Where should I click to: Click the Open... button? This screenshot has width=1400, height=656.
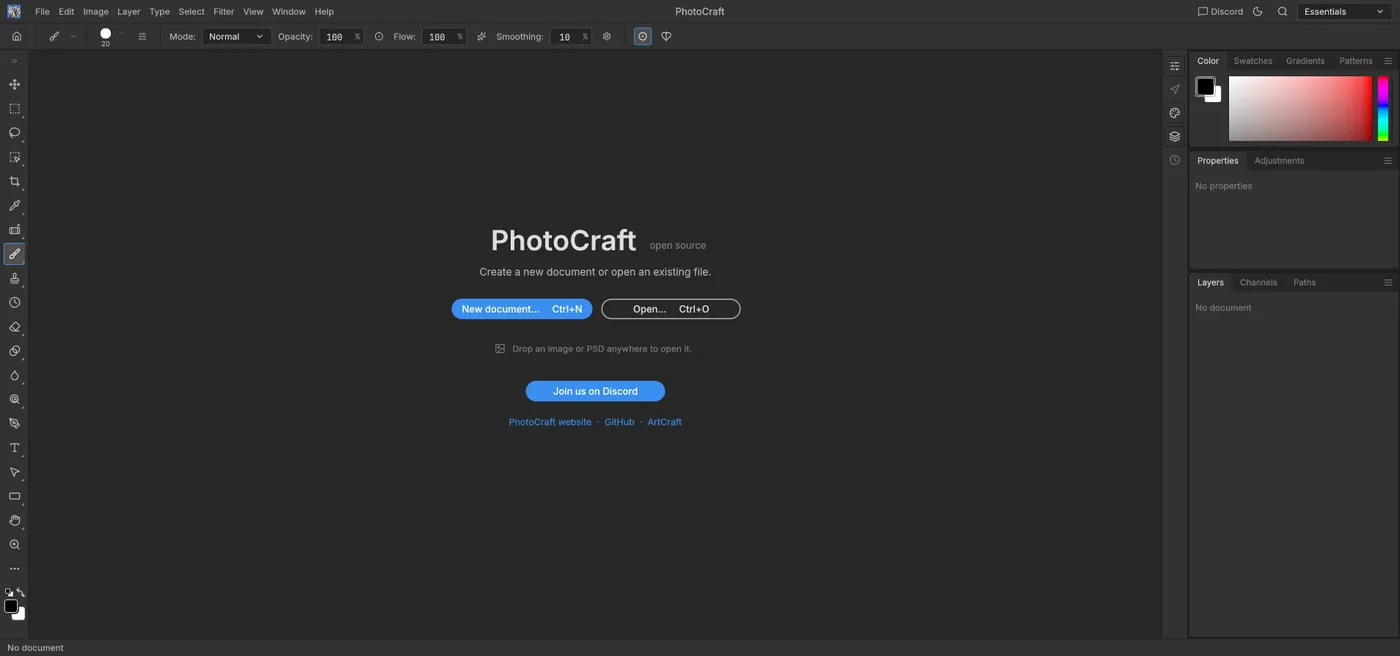click(x=671, y=309)
